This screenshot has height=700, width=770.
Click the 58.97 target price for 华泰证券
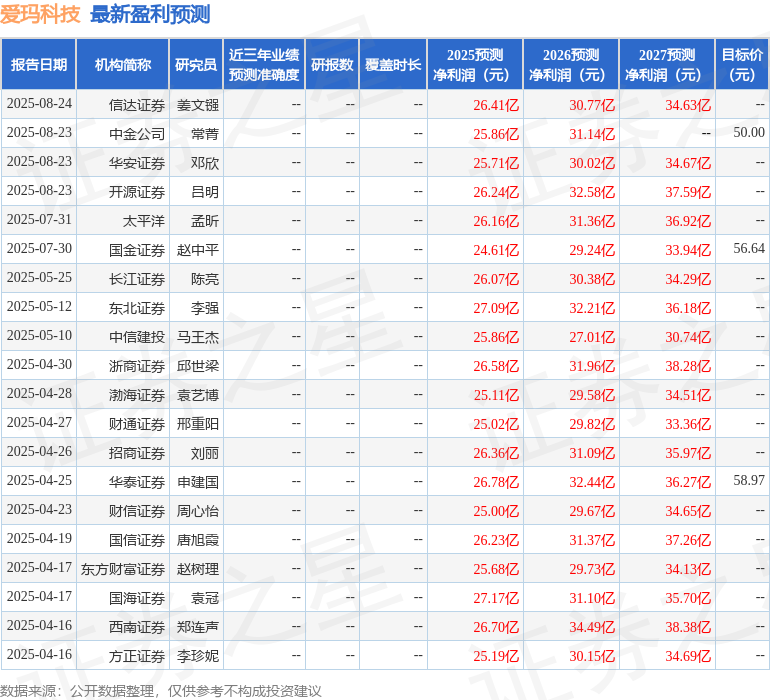click(x=749, y=480)
